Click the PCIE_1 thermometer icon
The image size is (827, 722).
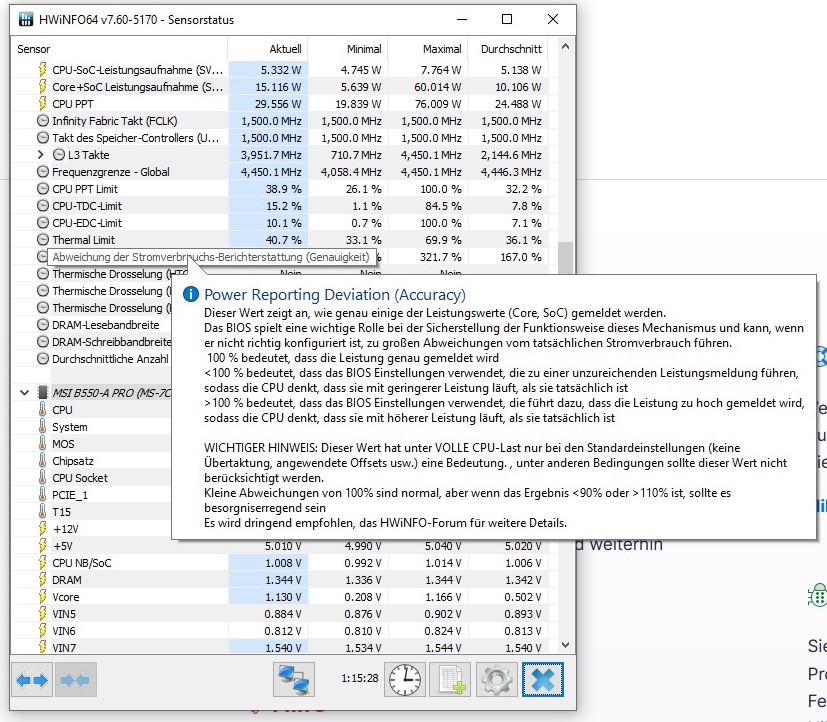[x=43, y=495]
